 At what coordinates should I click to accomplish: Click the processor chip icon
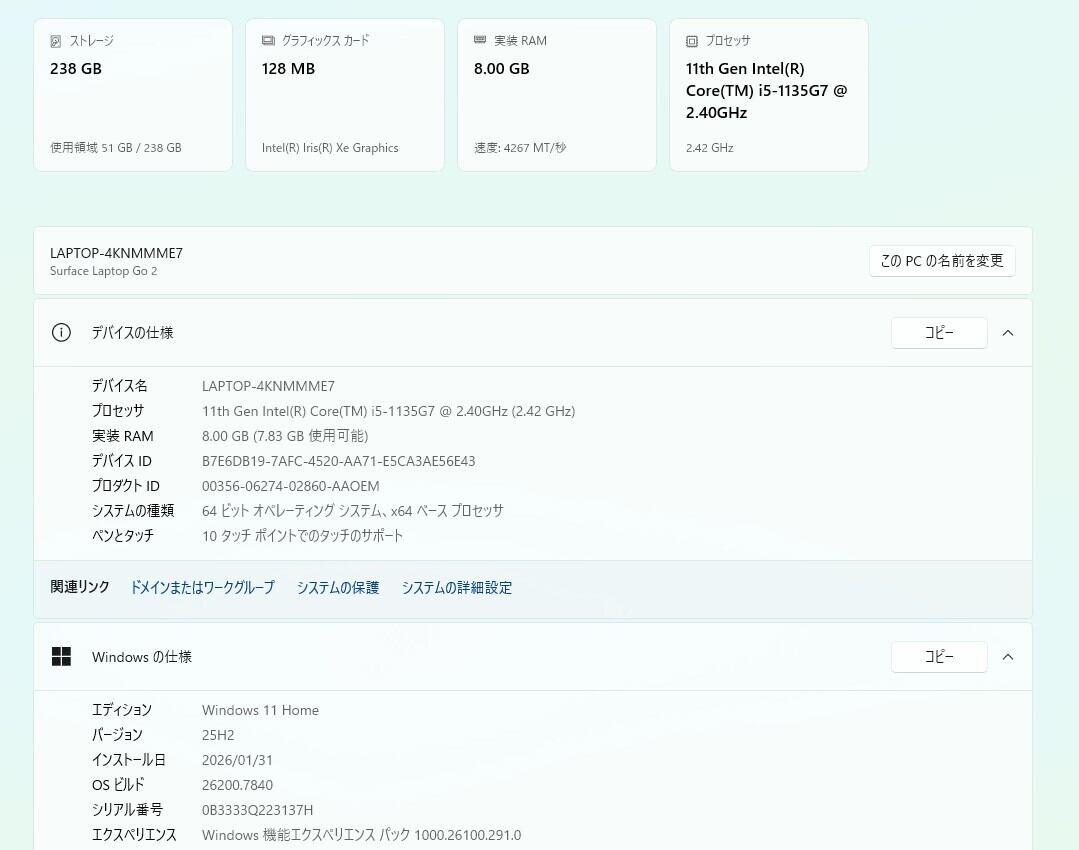click(692, 42)
